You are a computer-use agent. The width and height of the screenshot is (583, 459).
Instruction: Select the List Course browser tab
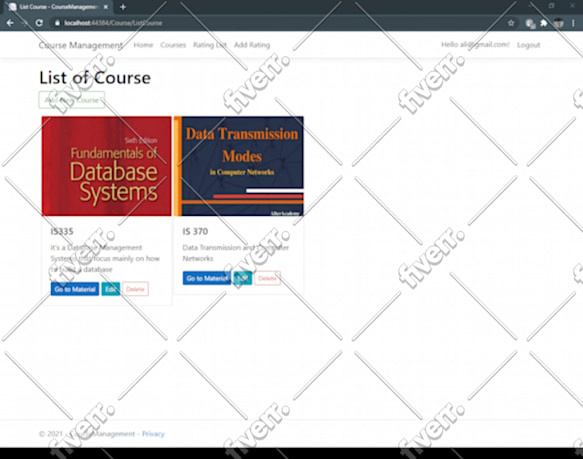[x=58, y=7]
